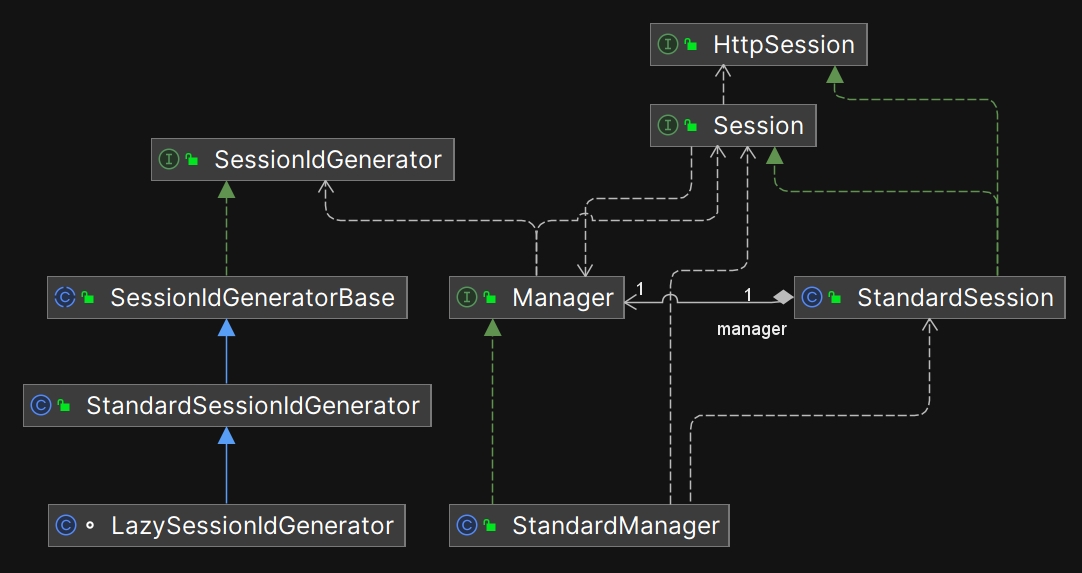The height and width of the screenshot is (573, 1082).
Task: Click the abstract class icon of SessionIdGeneratorBase
Action: [x=65, y=297]
